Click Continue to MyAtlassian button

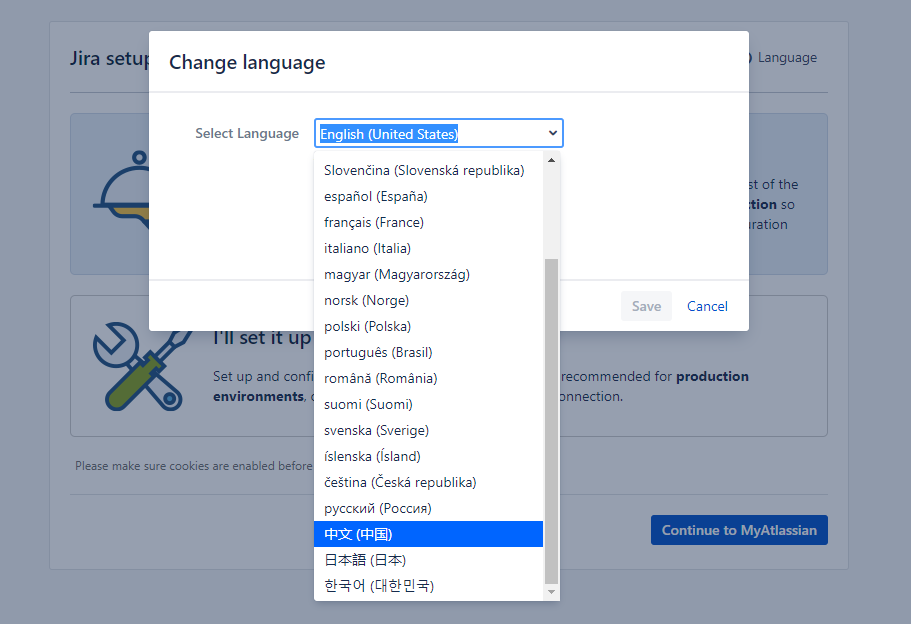point(739,530)
